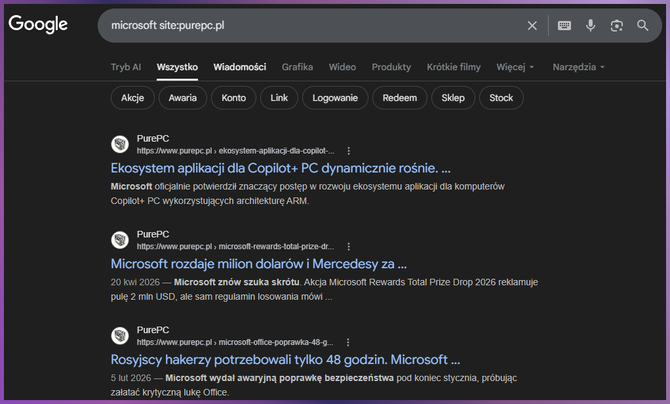Click the Google logo
Screen dimensions: 670x404
tap(38, 24)
